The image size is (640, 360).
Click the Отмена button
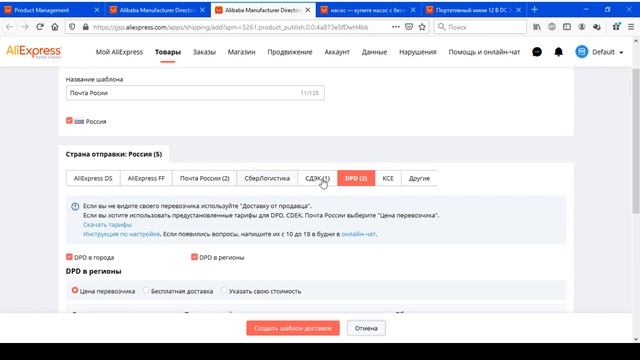(366, 328)
